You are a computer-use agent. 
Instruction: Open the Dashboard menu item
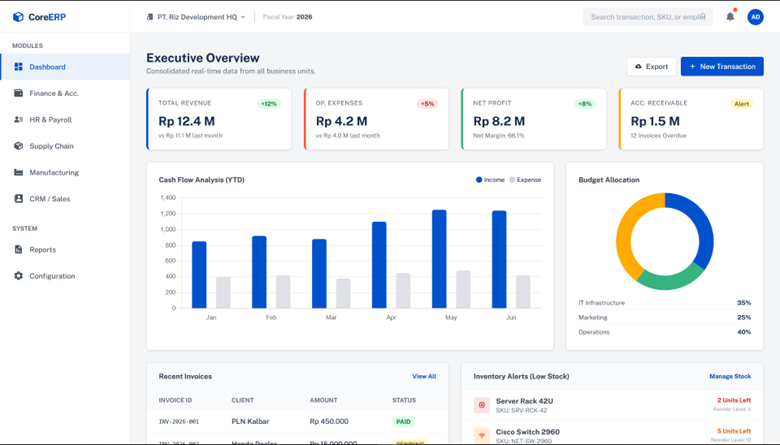[x=47, y=67]
